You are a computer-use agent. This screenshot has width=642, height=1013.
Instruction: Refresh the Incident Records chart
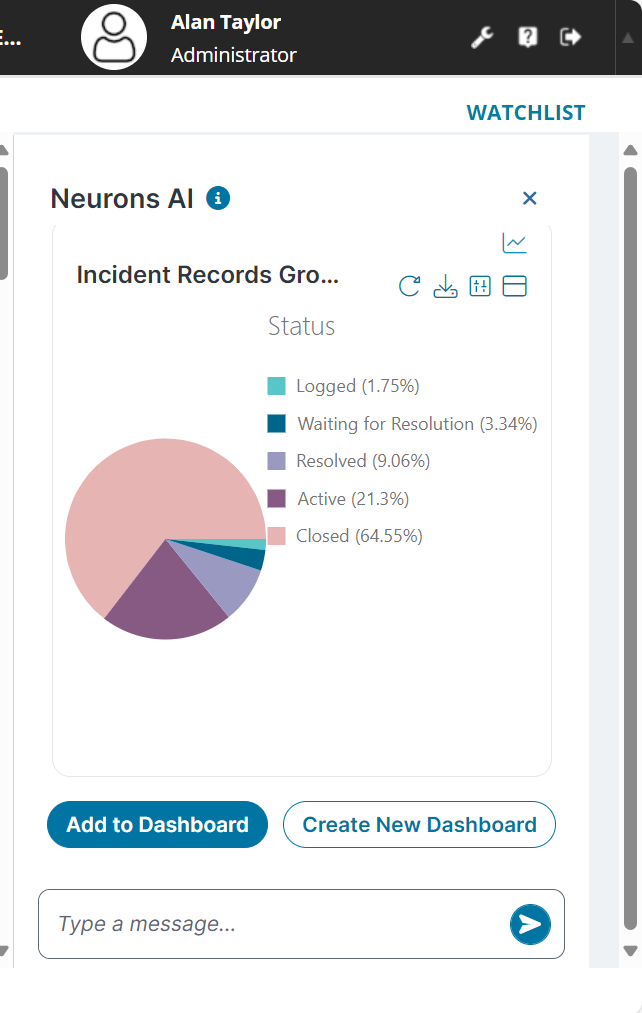(x=410, y=287)
